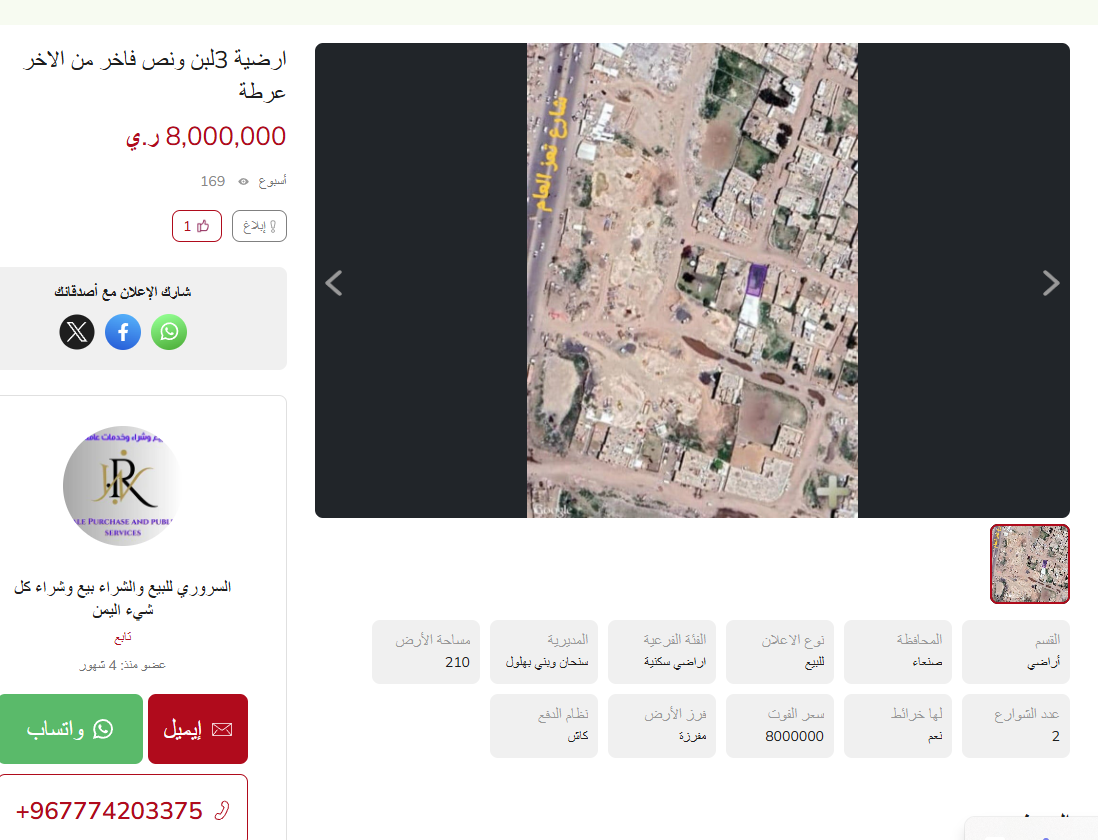Click the شارك الإعلان مع أصدقائك heading
The width and height of the screenshot is (1098, 840).
pyautogui.click(x=123, y=292)
